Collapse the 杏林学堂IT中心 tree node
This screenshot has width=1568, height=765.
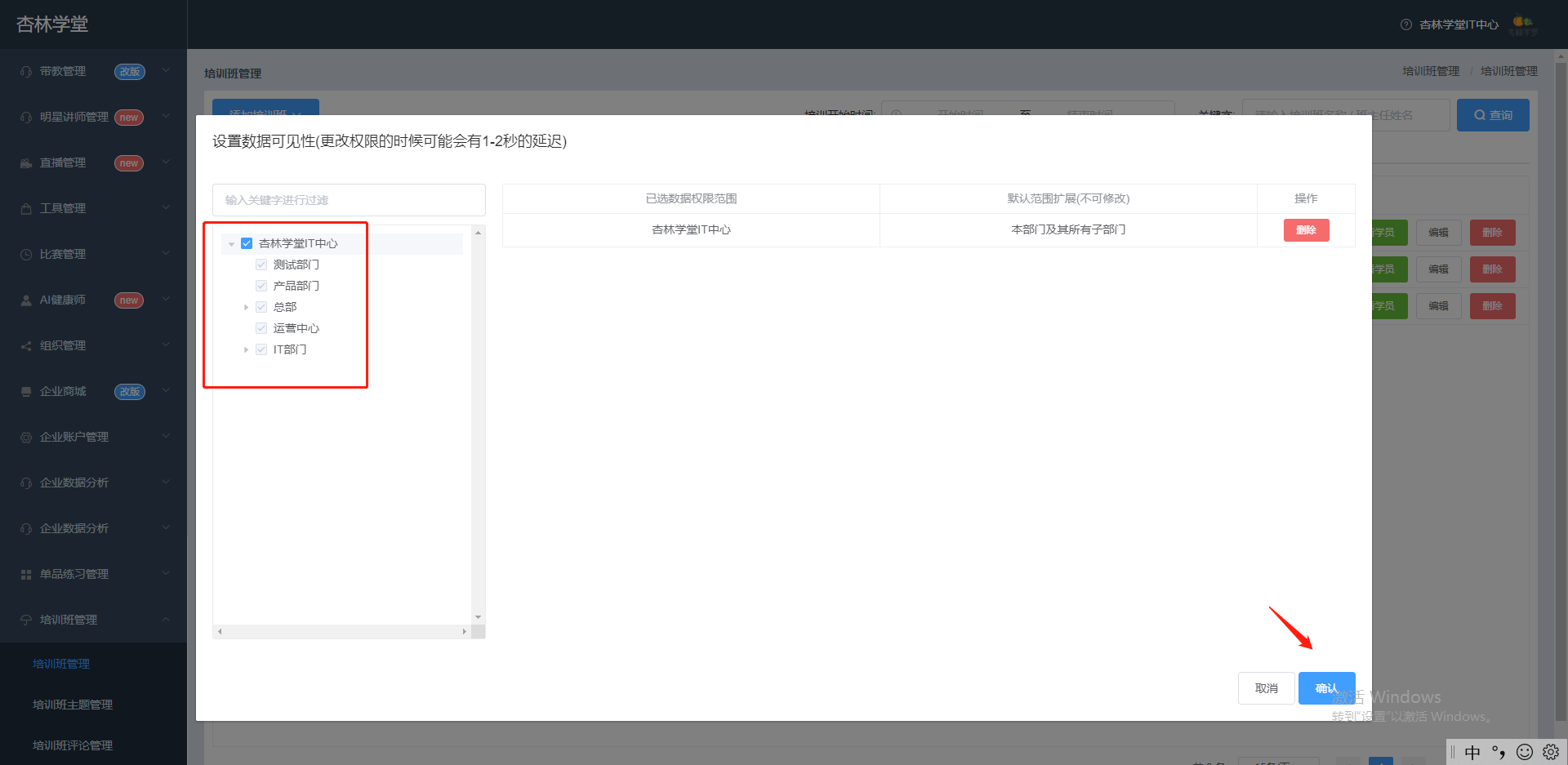231,243
